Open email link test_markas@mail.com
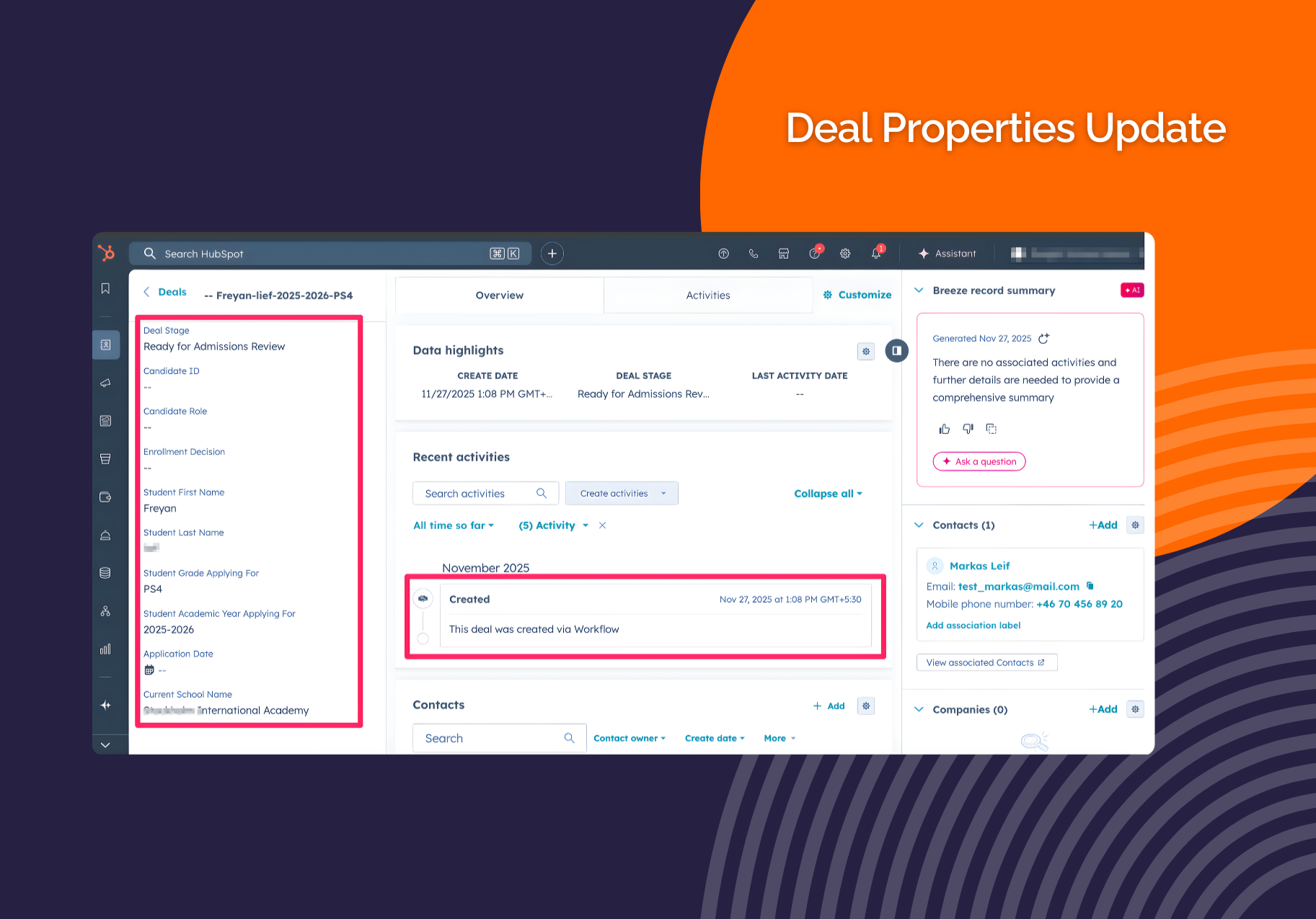This screenshot has height=919, width=1316. 1017,586
